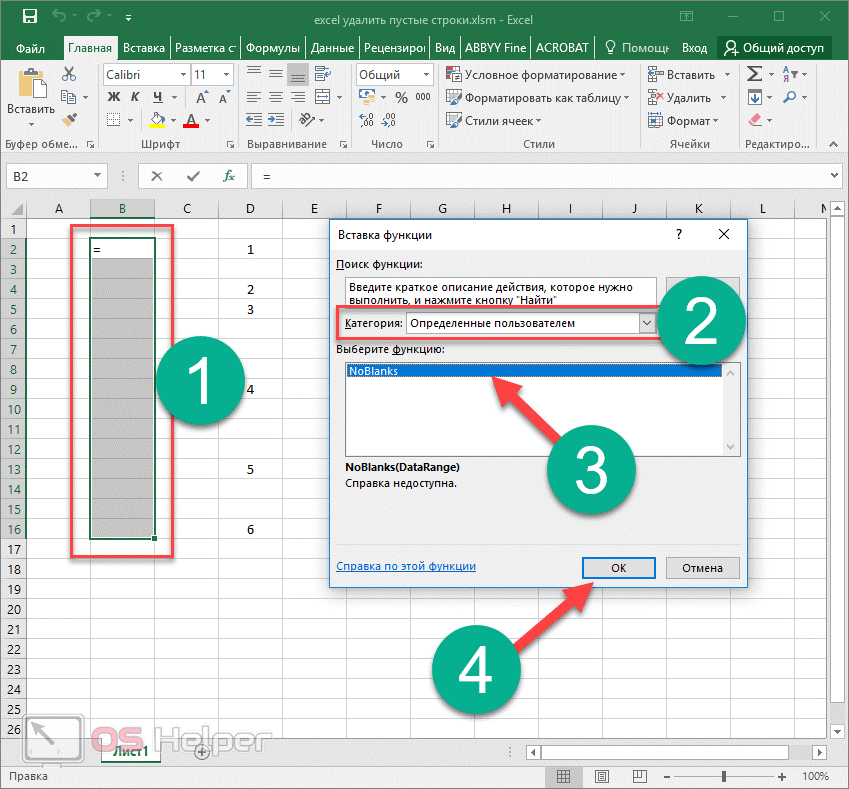The image size is (849, 789).
Task: Click the AutoSum sigma icon
Action: coord(755,75)
